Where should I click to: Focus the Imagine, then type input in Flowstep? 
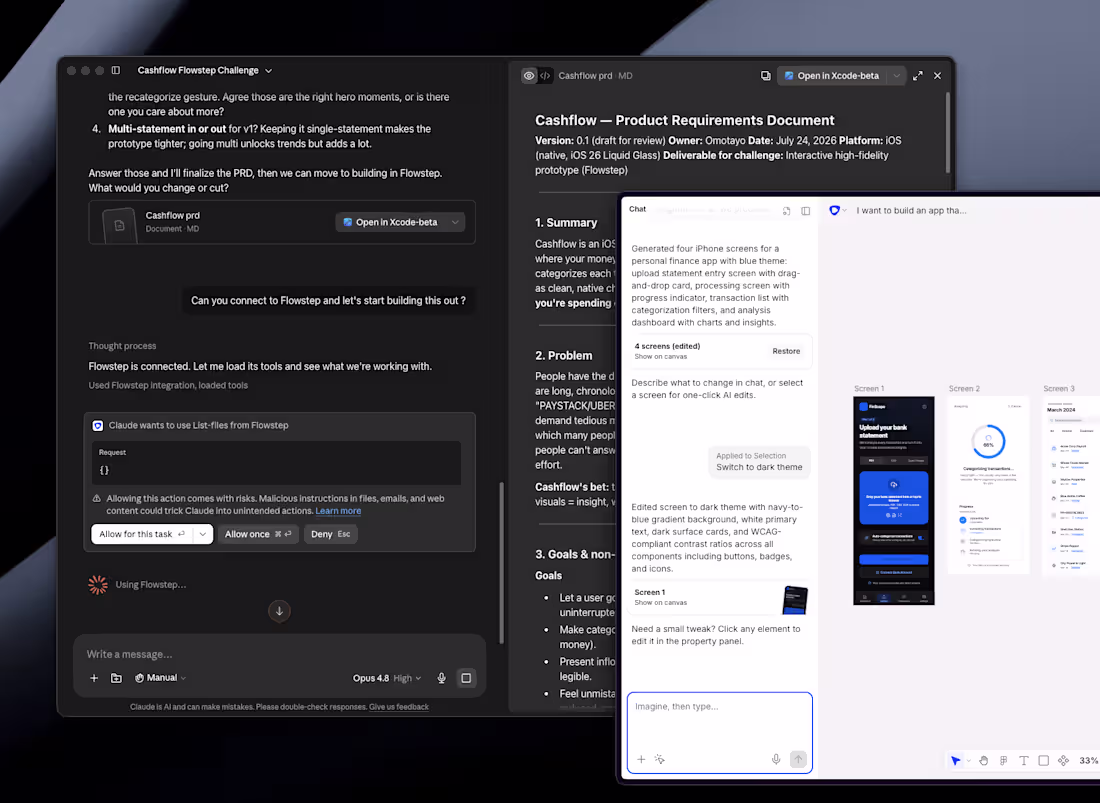720,720
